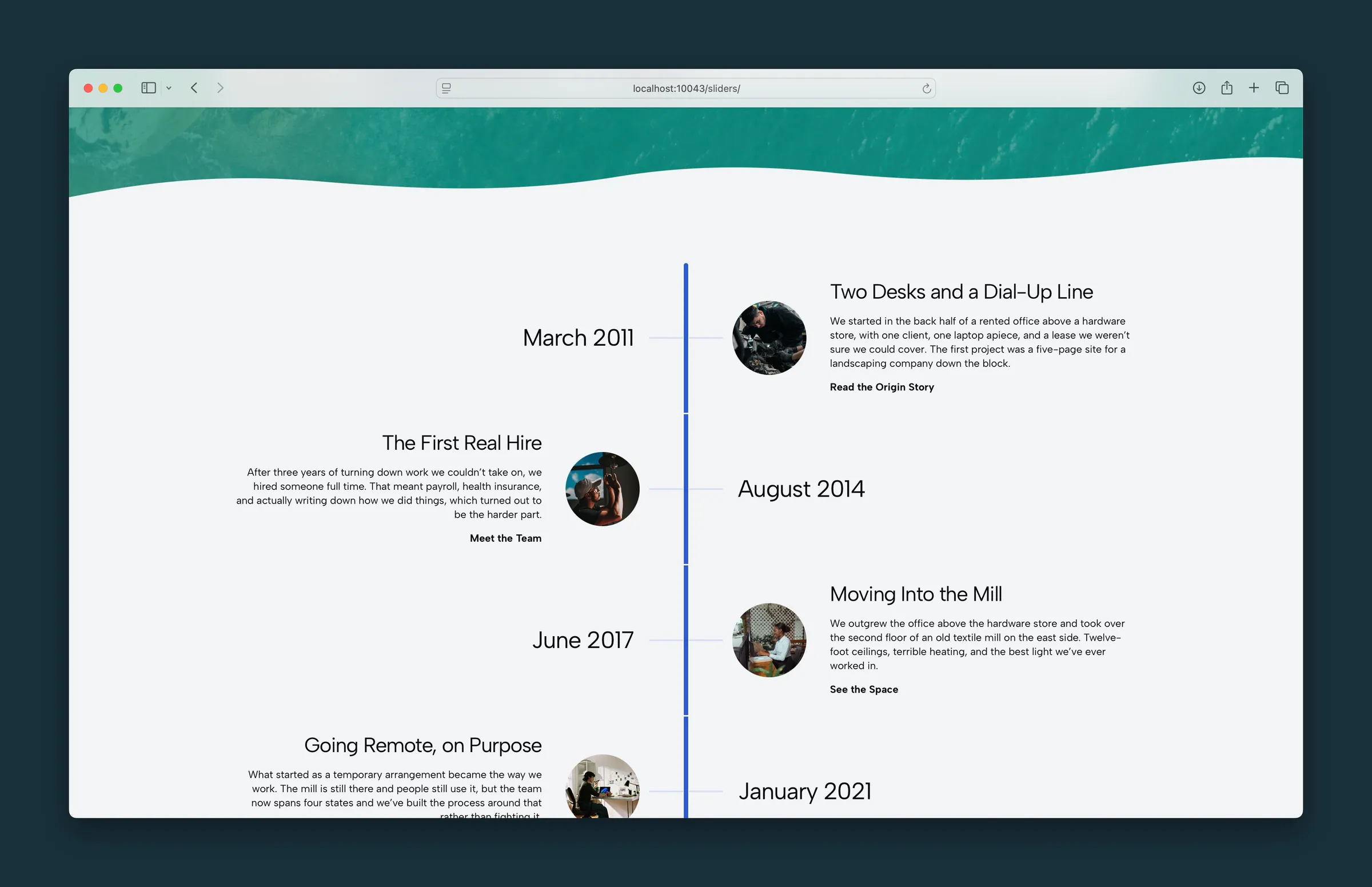Viewport: 1372px width, 887px height.
Task: Show downloads via the download icon
Action: [x=1199, y=87]
